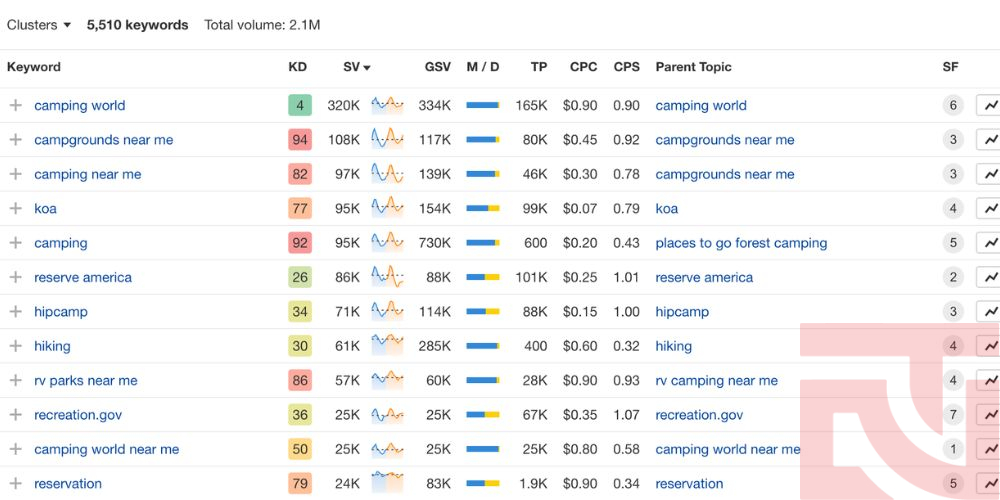Click the KD column header

[297, 67]
